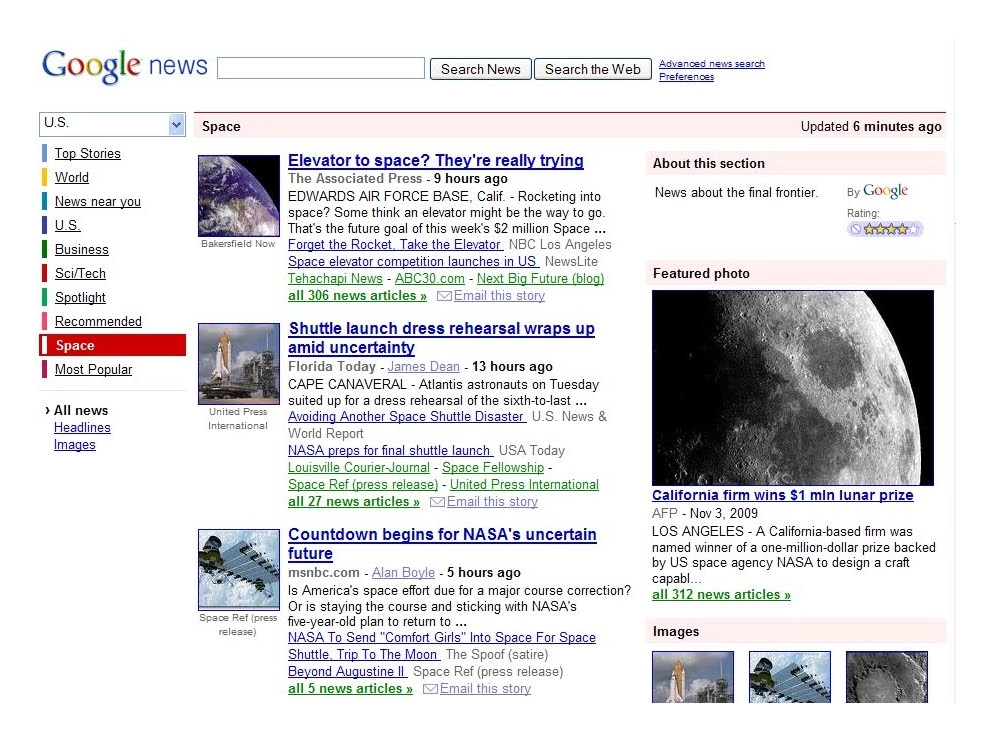Switch to the Images view

[75, 445]
